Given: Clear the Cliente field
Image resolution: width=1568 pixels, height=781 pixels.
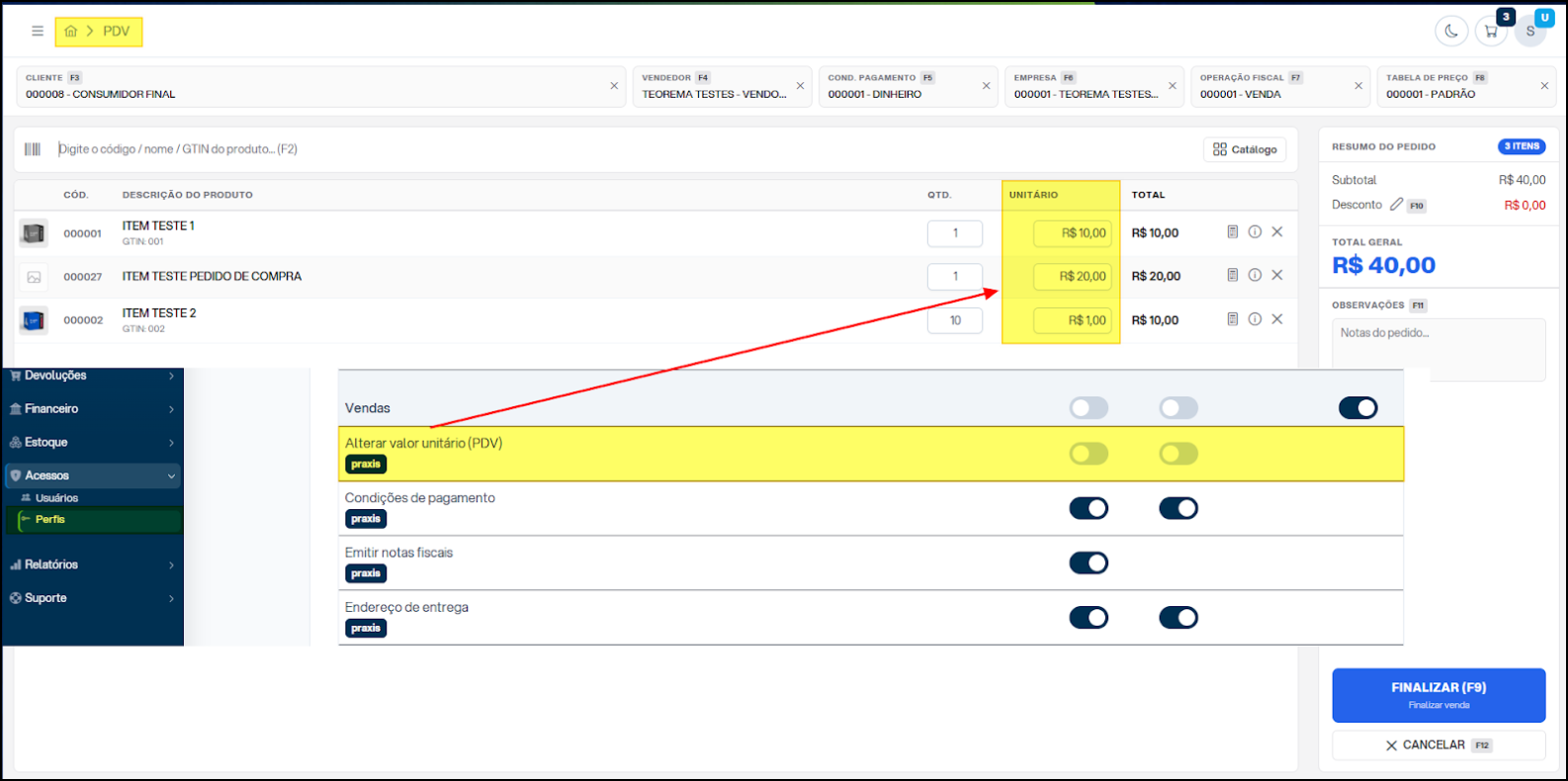Looking at the screenshot, I should tap(614, 86).
